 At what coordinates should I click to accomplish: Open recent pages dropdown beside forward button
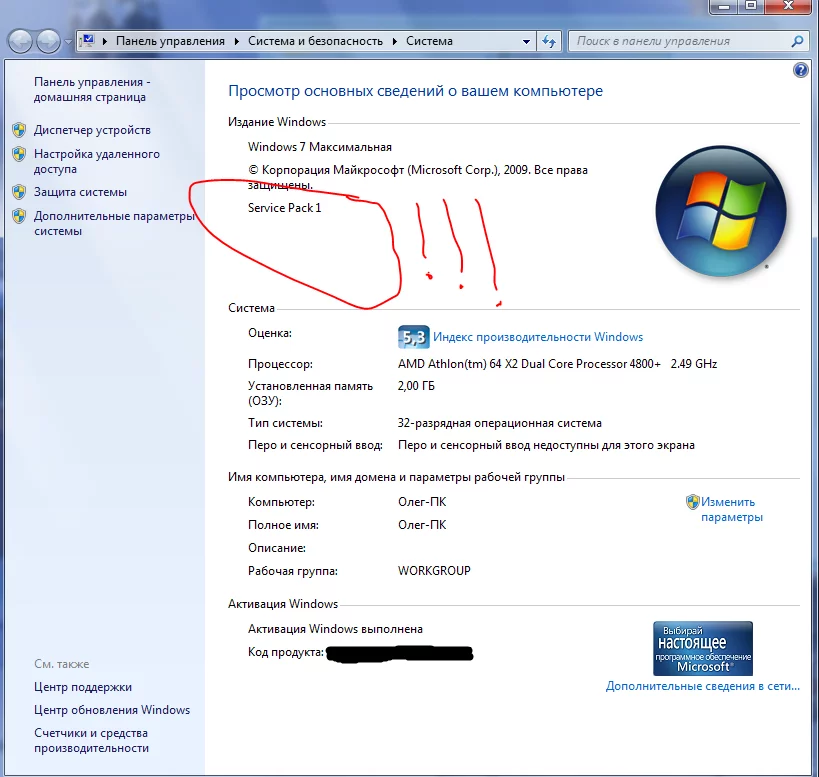click(68, 42)
